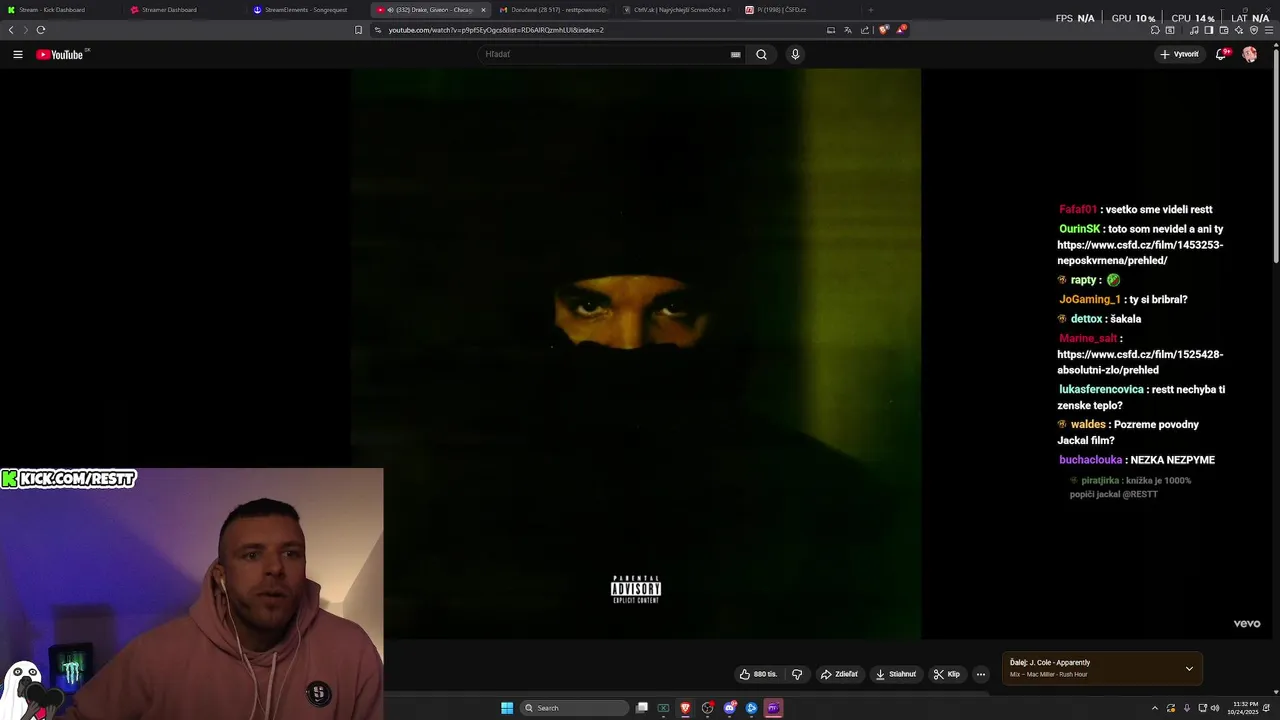Click the vevo logo on the video
1280x720 pixels.
click(1247, 624)
